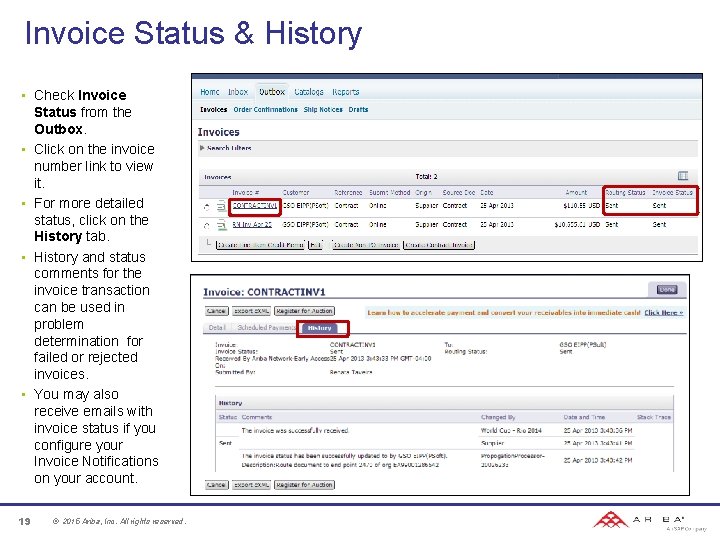Screen dimensions: 720x540
Task: Click the top Register for Auction button
Action: pyautogui.click(x=304, y=311)
